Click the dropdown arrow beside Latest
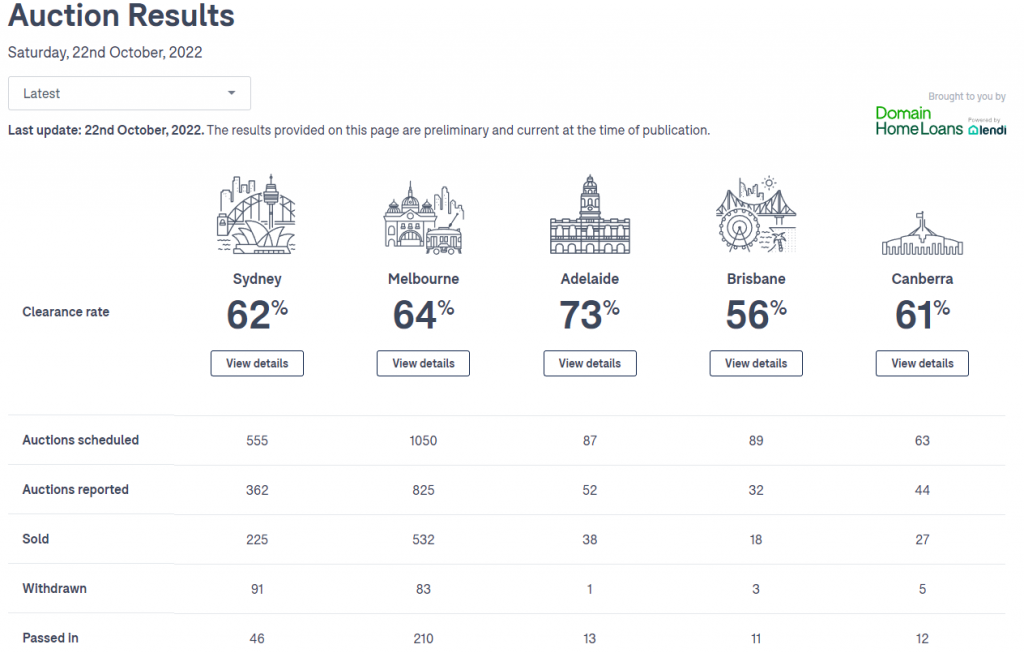 (x=231, y=93)
